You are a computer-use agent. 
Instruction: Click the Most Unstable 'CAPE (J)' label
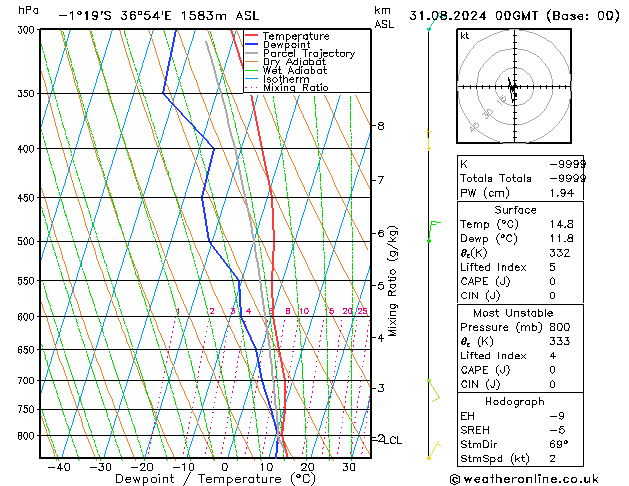click(485, 370)
